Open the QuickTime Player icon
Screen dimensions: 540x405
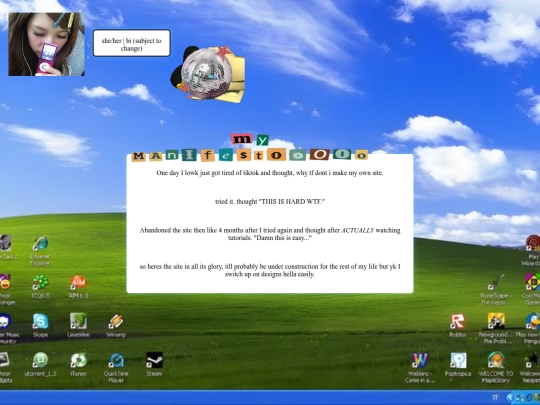pos(116,360)
